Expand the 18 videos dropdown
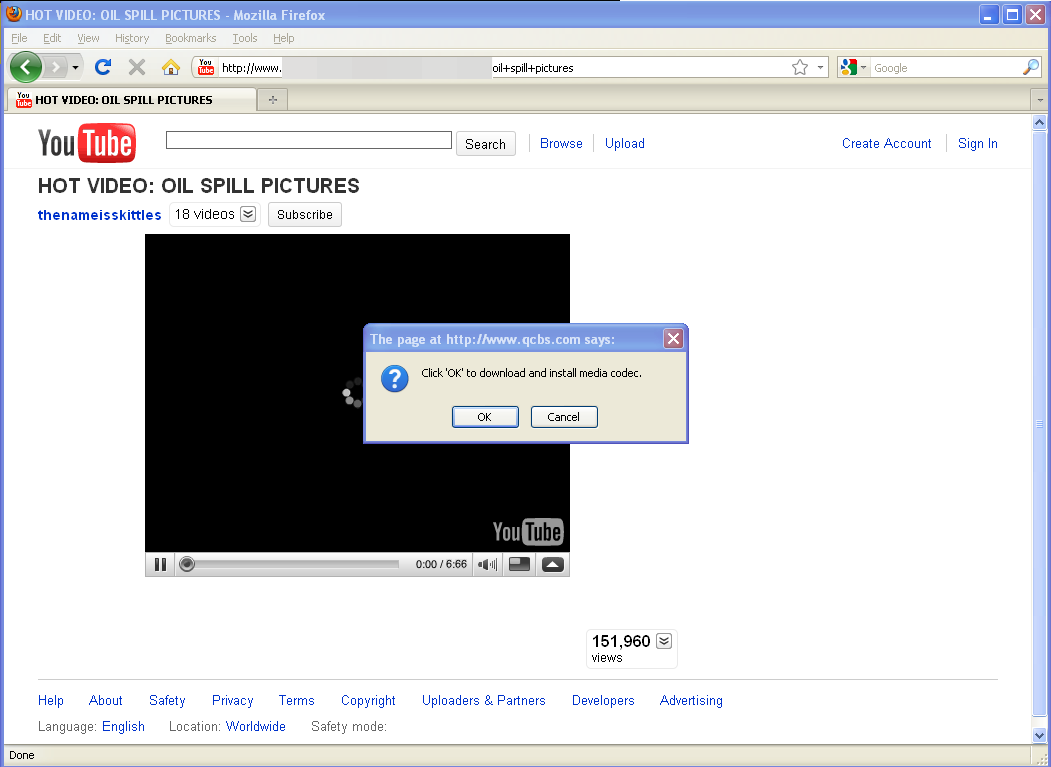The width and height of the screenshot is (1051, 767). coord(248,214)
